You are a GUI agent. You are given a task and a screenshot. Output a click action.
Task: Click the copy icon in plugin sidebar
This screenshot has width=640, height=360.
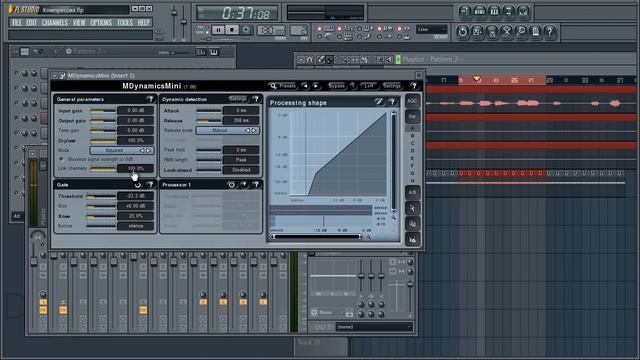(x=412, y=224)
